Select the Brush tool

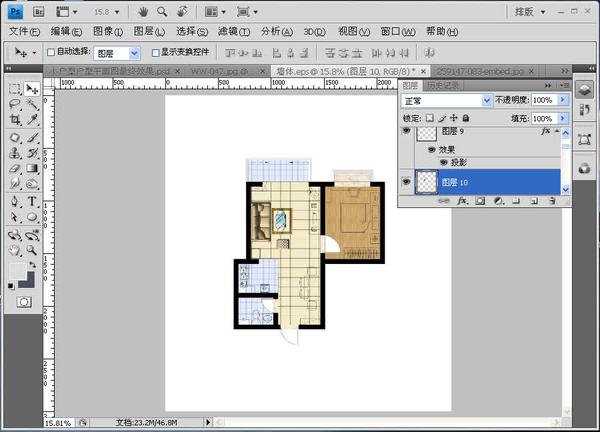[32, 137]
